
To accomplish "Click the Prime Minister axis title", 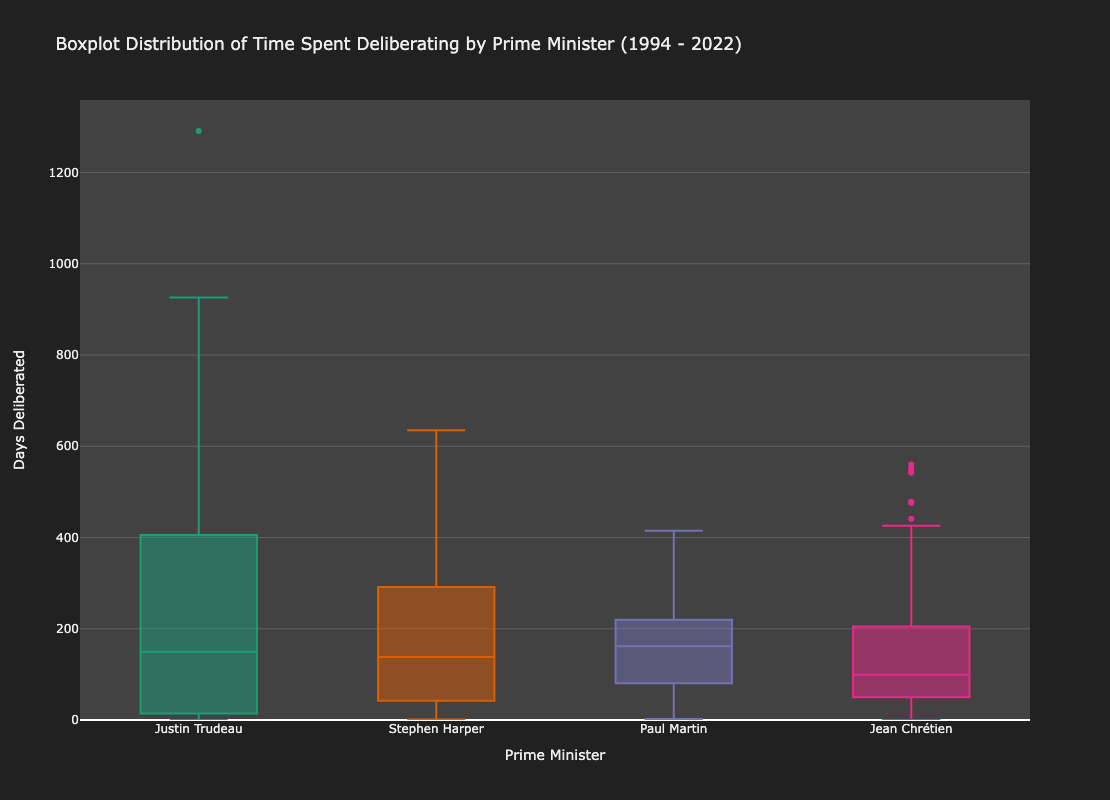I will pyautogui.click(x=555, y=755).
